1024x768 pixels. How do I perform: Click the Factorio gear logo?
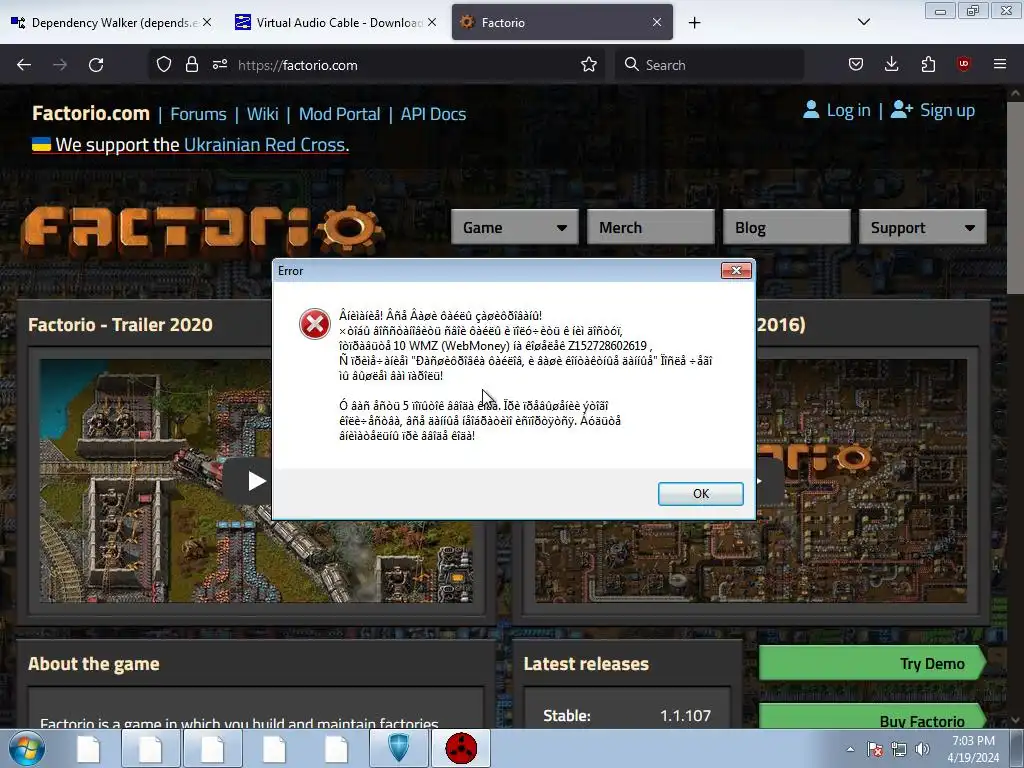point(202,231)
